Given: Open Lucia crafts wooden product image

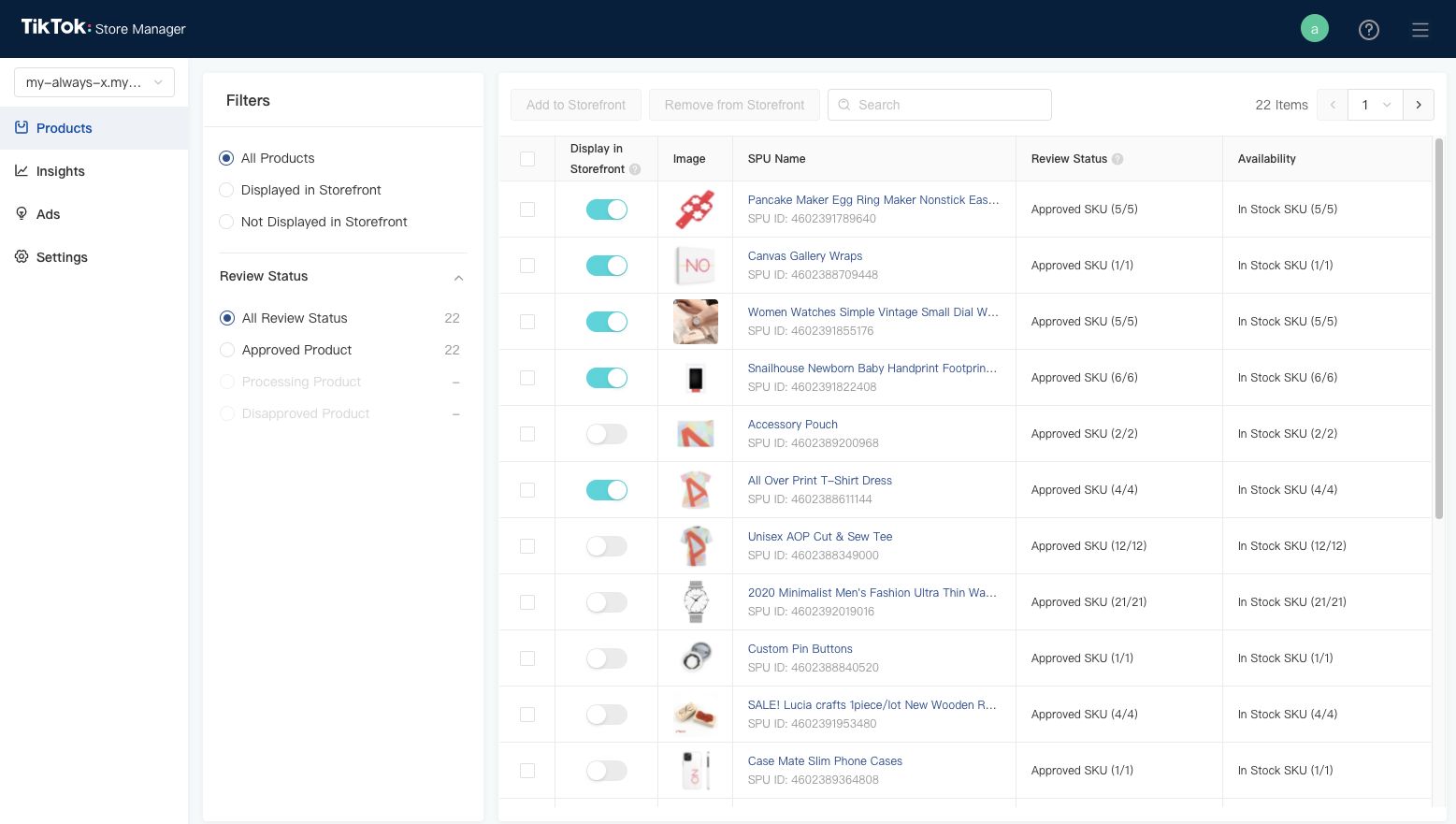Looking at the screenshot, I should coord(696,715).
